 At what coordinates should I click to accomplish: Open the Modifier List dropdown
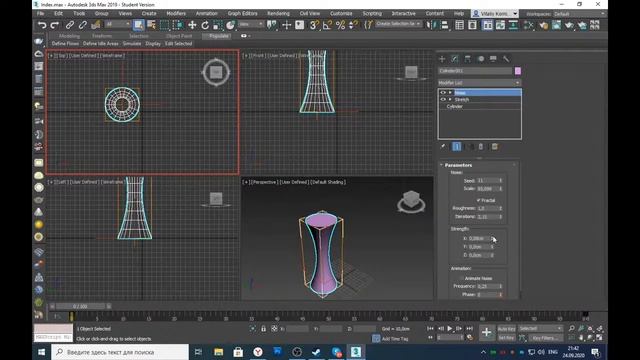click(x=479, y=83)
